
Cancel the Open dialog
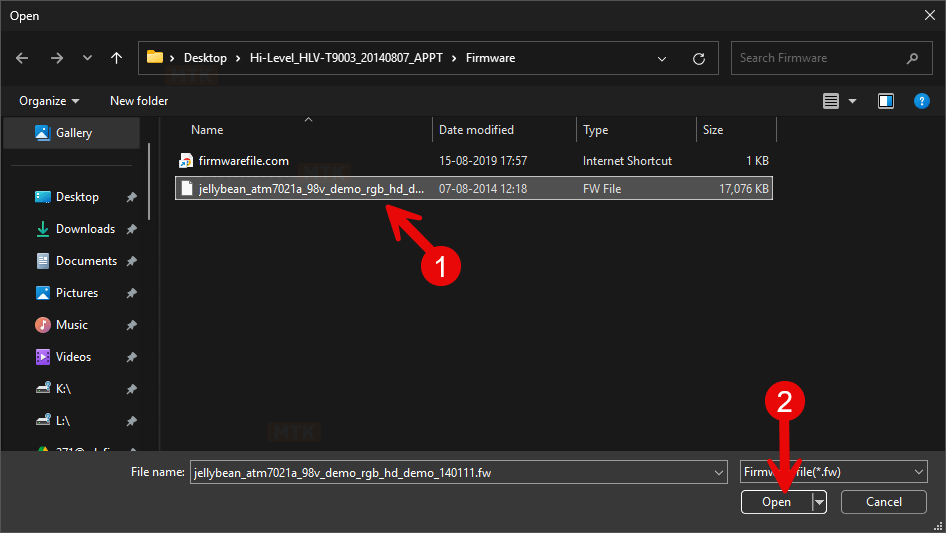[883, 502]
